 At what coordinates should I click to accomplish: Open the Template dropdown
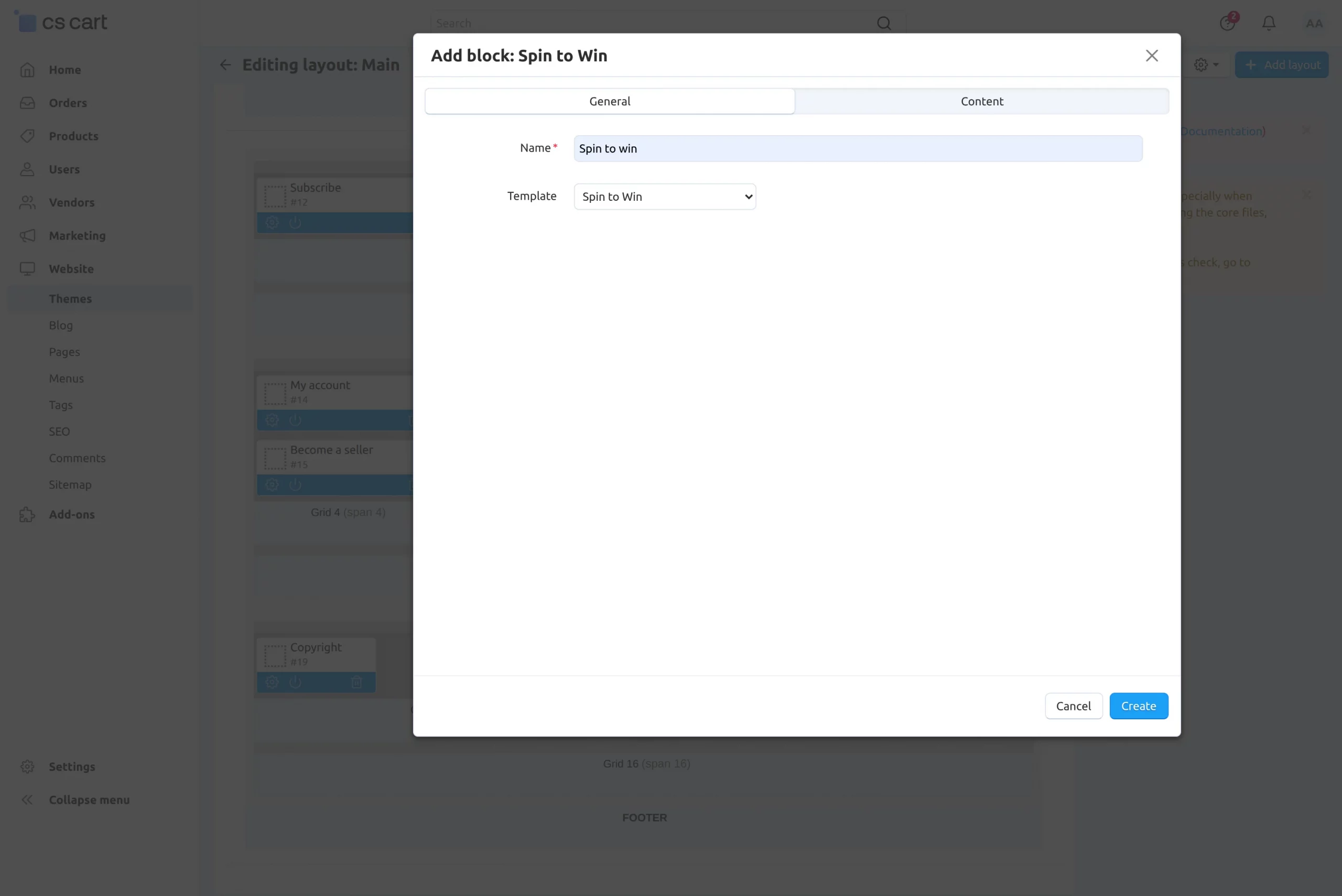click(x=664, y=197)
